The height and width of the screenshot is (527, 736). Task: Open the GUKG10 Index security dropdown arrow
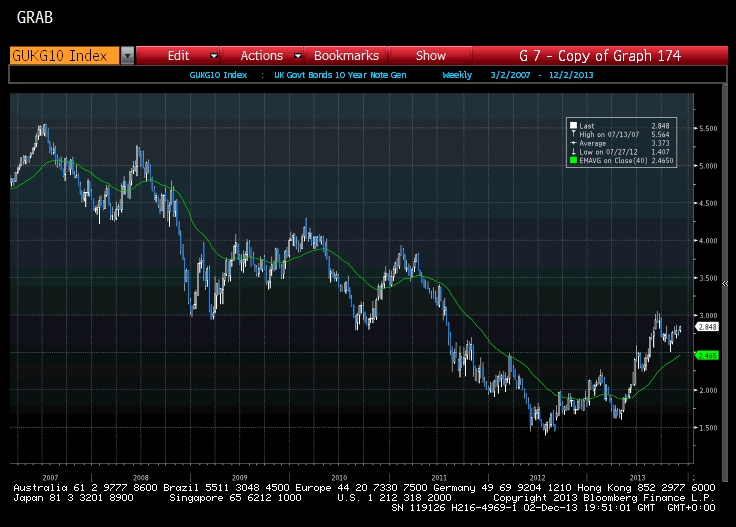click(x=127, y=56)
